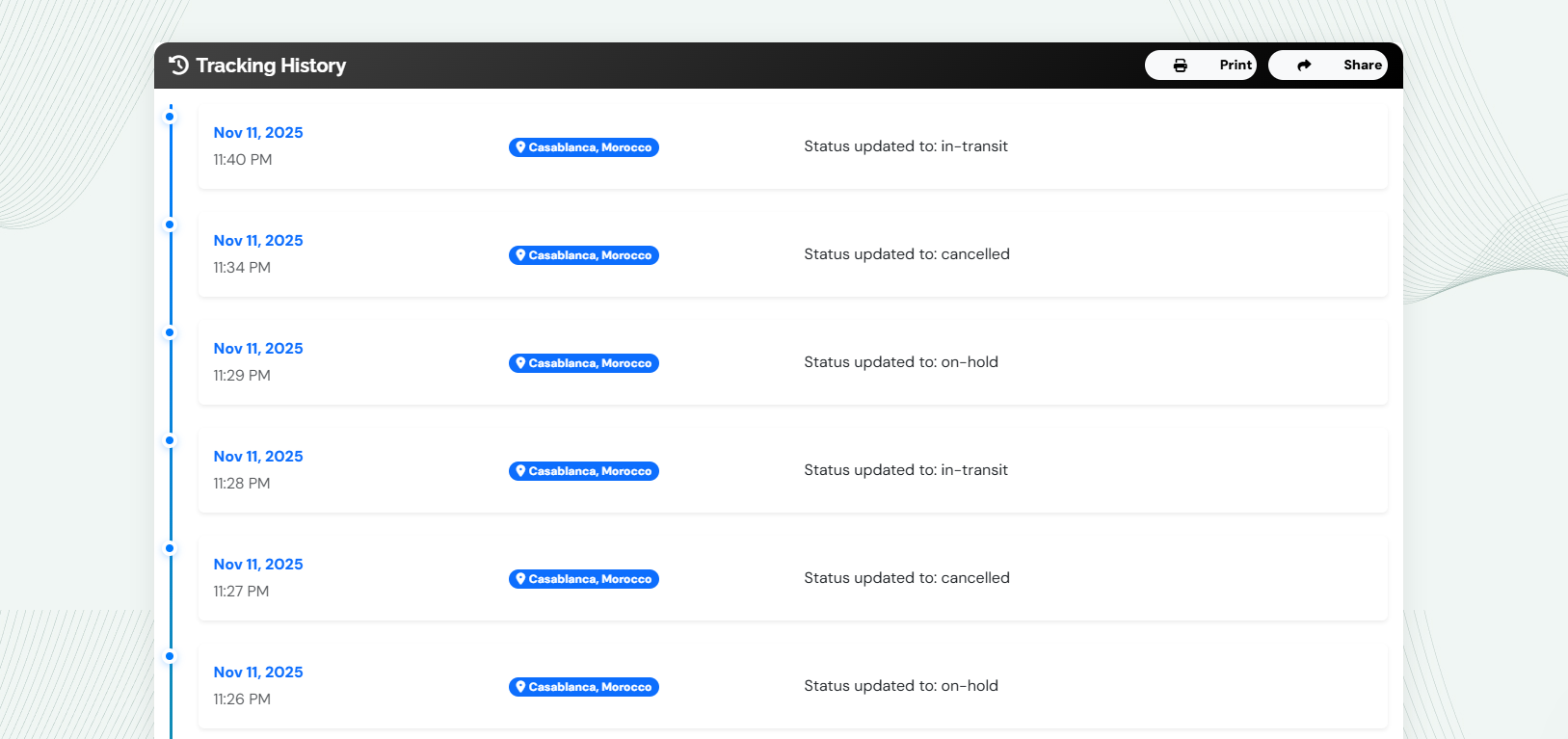The width and height of the screenshot is (1568, 739).
Task: Click the 11:29 PM location pin icon
Action: [x=520, y=363]
